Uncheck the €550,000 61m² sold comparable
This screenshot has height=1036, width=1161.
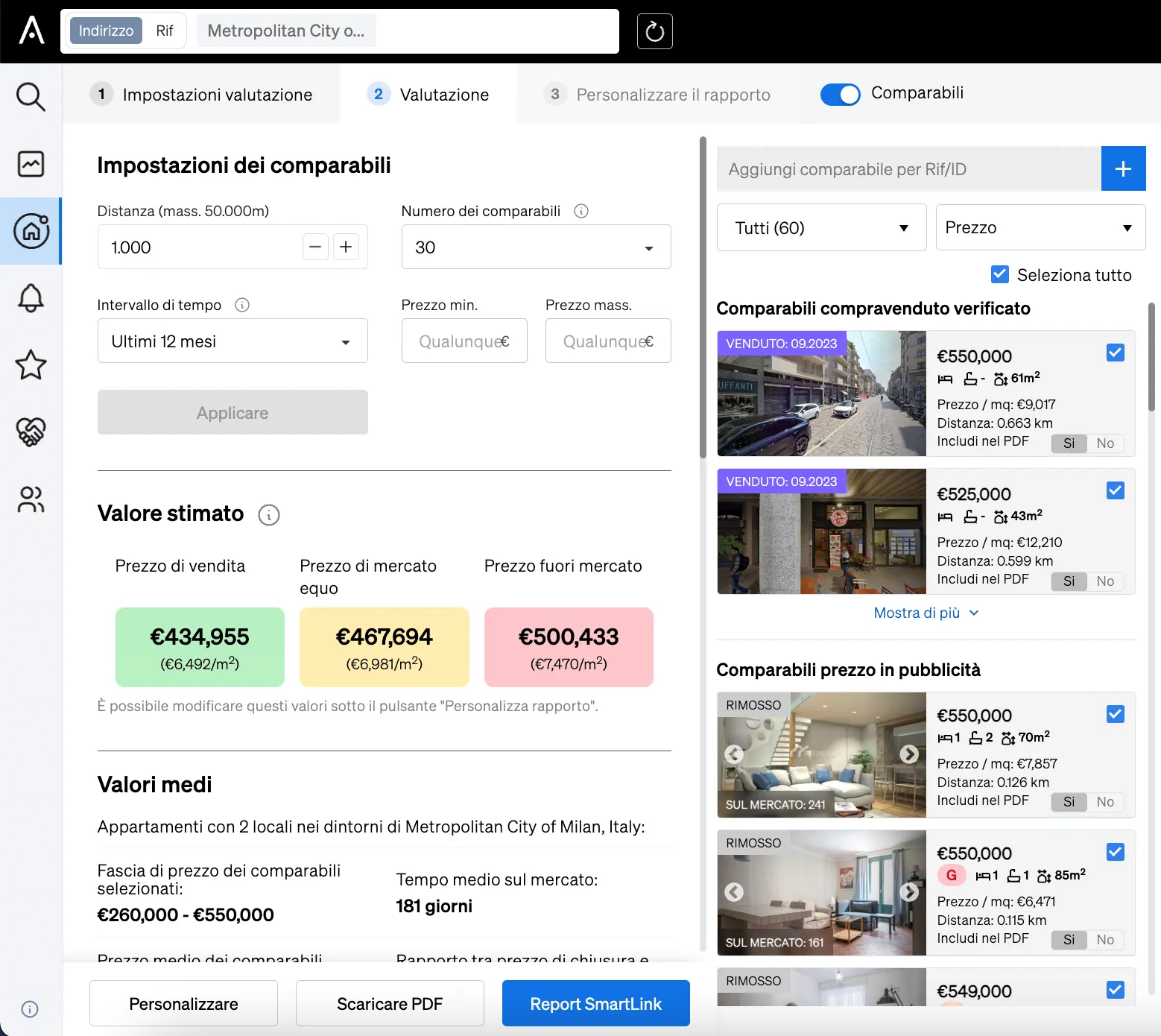(x=1116, y=353)
